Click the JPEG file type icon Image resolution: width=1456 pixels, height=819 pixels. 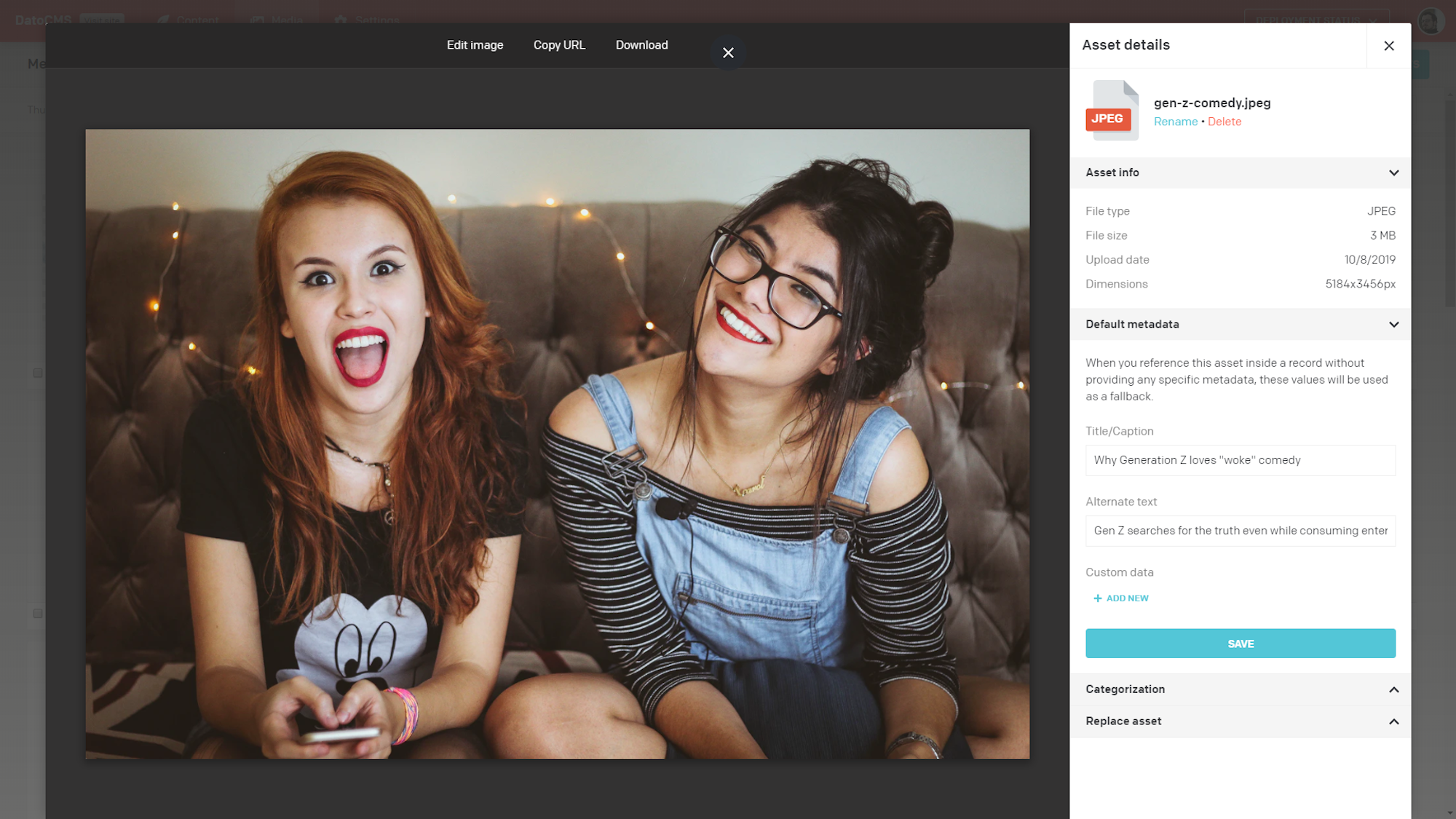(1112, 111)
